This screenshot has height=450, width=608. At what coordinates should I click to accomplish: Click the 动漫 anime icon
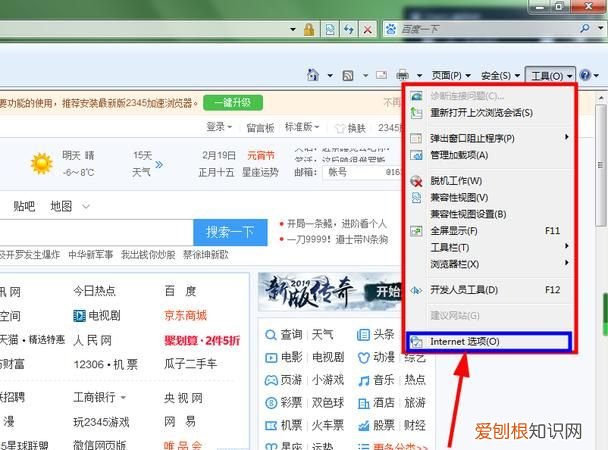point(363,358)
